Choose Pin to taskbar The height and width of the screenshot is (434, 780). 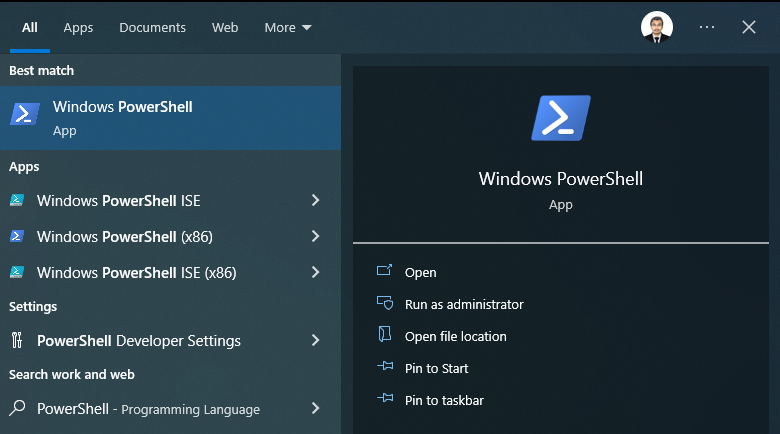444,401
